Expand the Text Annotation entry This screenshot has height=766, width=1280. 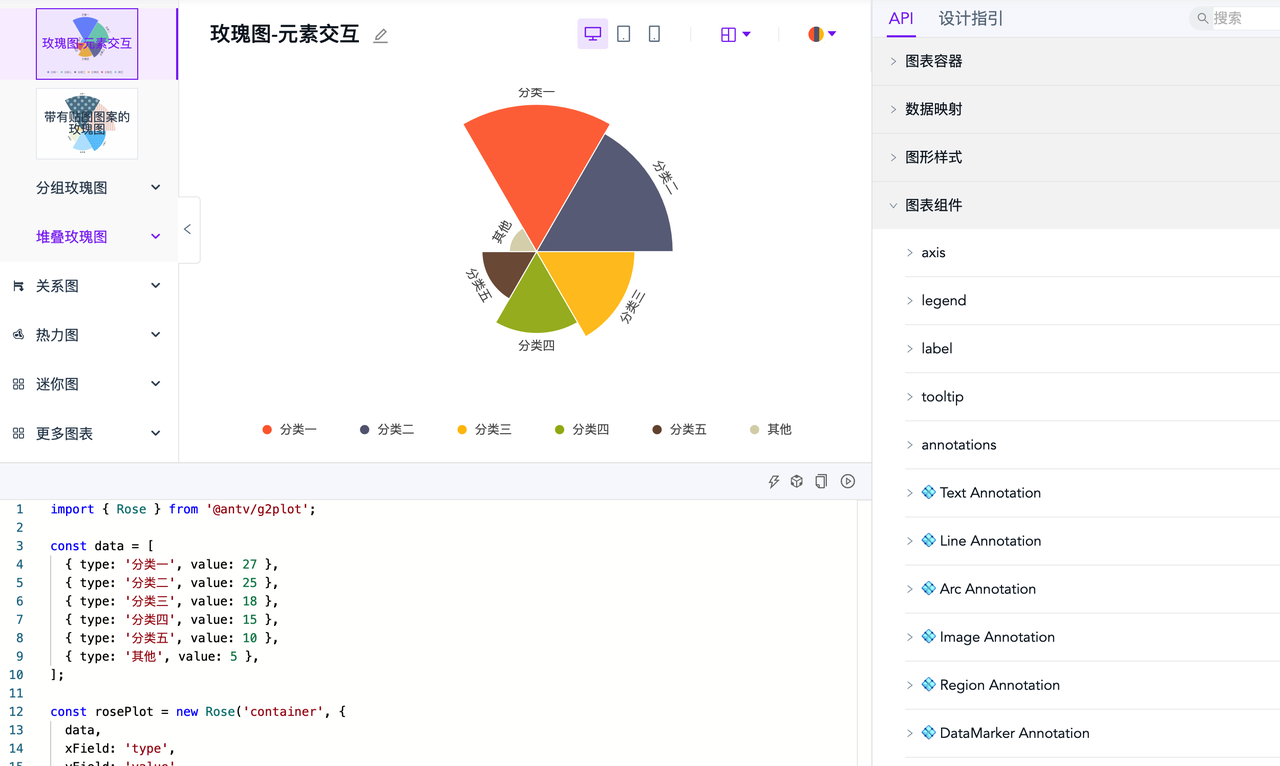989,493
